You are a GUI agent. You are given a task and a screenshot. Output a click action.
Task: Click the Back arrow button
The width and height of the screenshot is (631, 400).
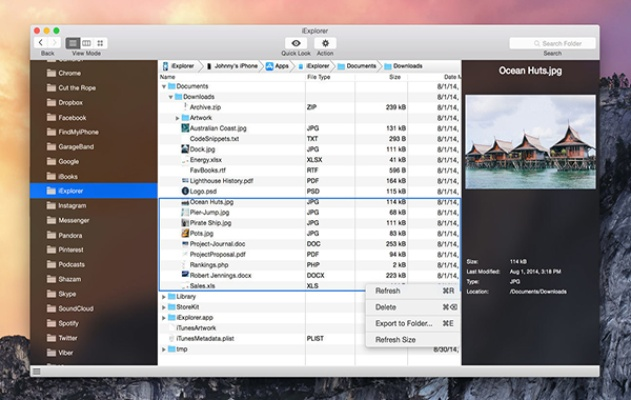[x=41, y=43]
